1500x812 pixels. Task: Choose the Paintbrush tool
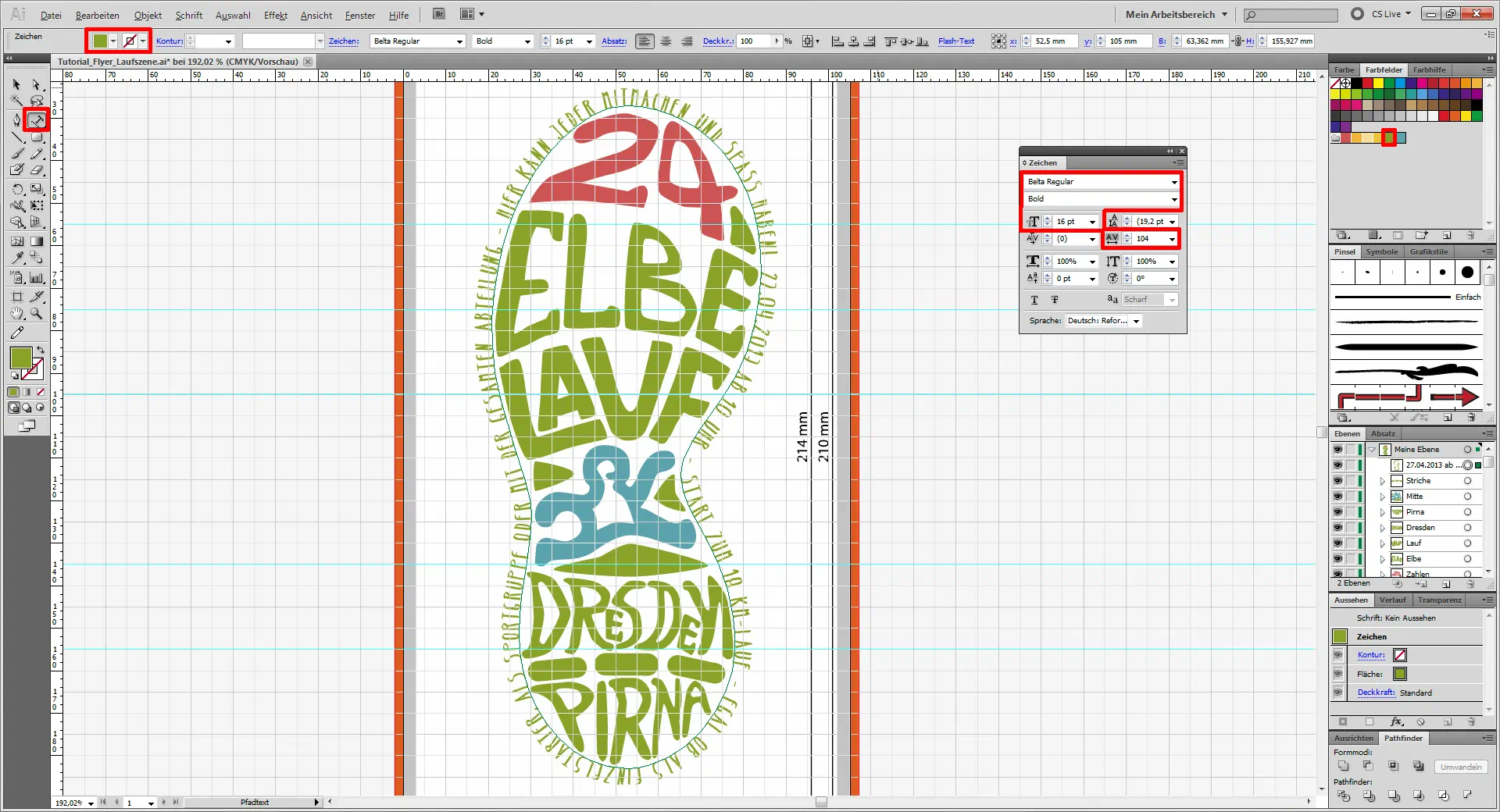pyautogui.click(x=17, y=154)
